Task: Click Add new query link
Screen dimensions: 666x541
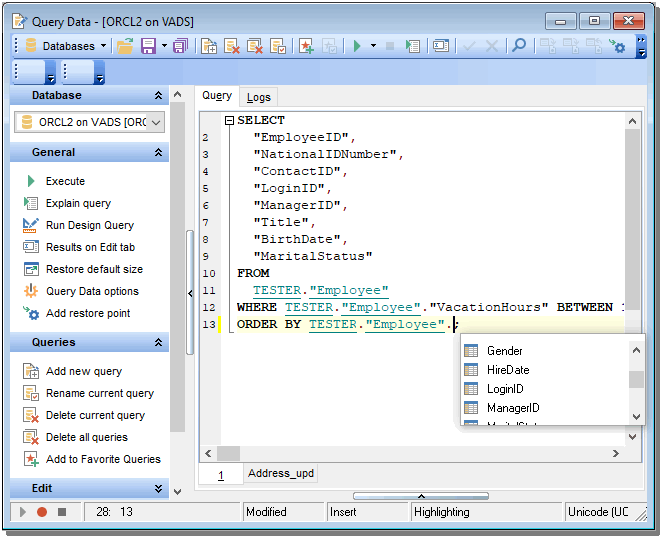Action: coord(84,371)
